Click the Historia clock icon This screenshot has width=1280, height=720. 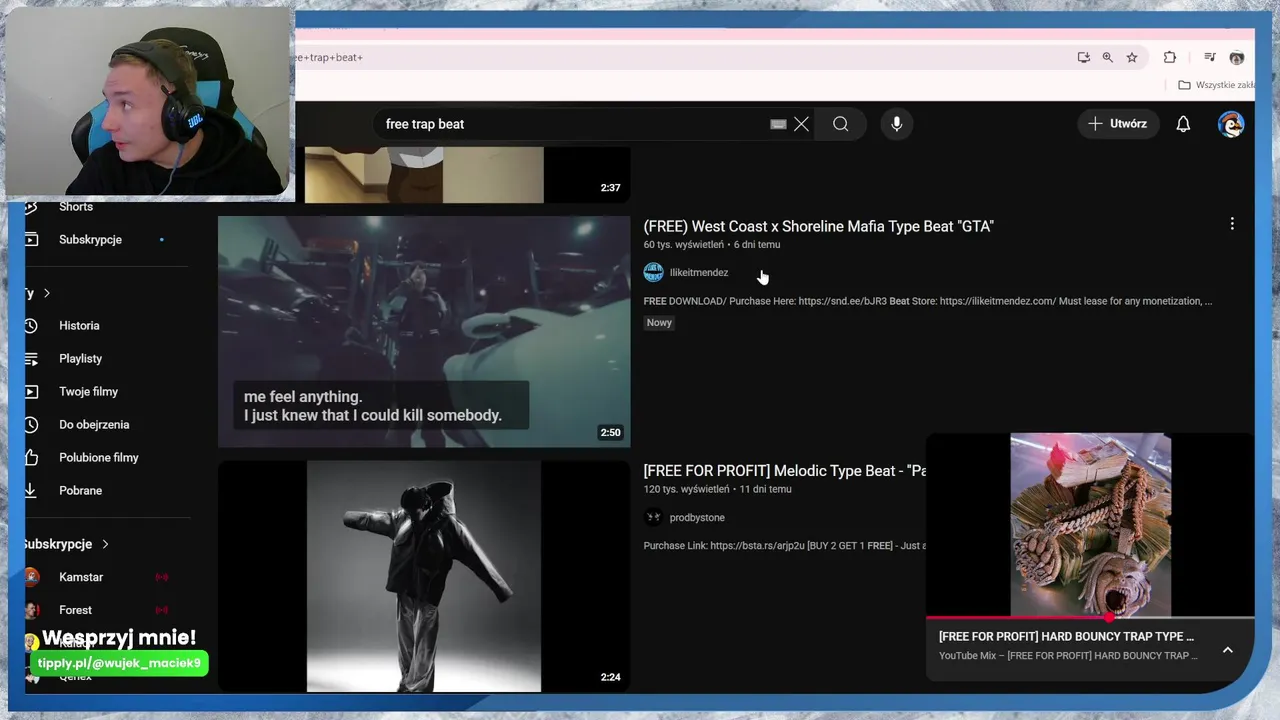[x=31, y=326]
